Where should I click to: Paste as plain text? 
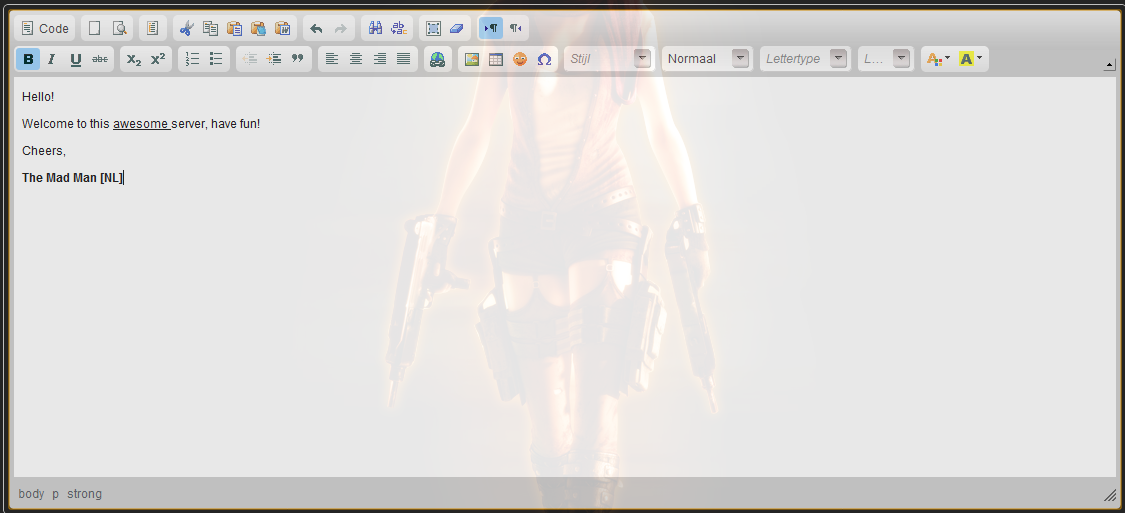click(x=258, y=29)
